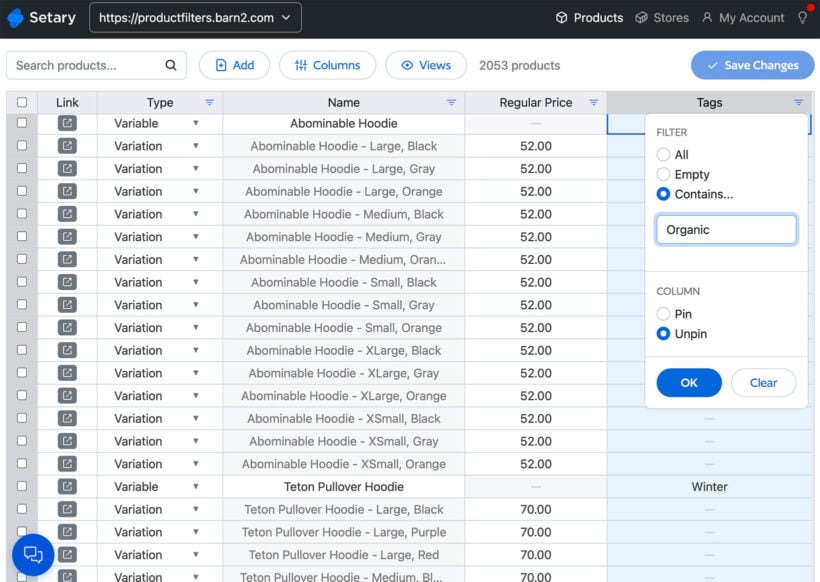Expand Type dropdown for Teton Pullover Hoodie row
This screenshot has height=582, width=820.
click(x=195, y=487)
